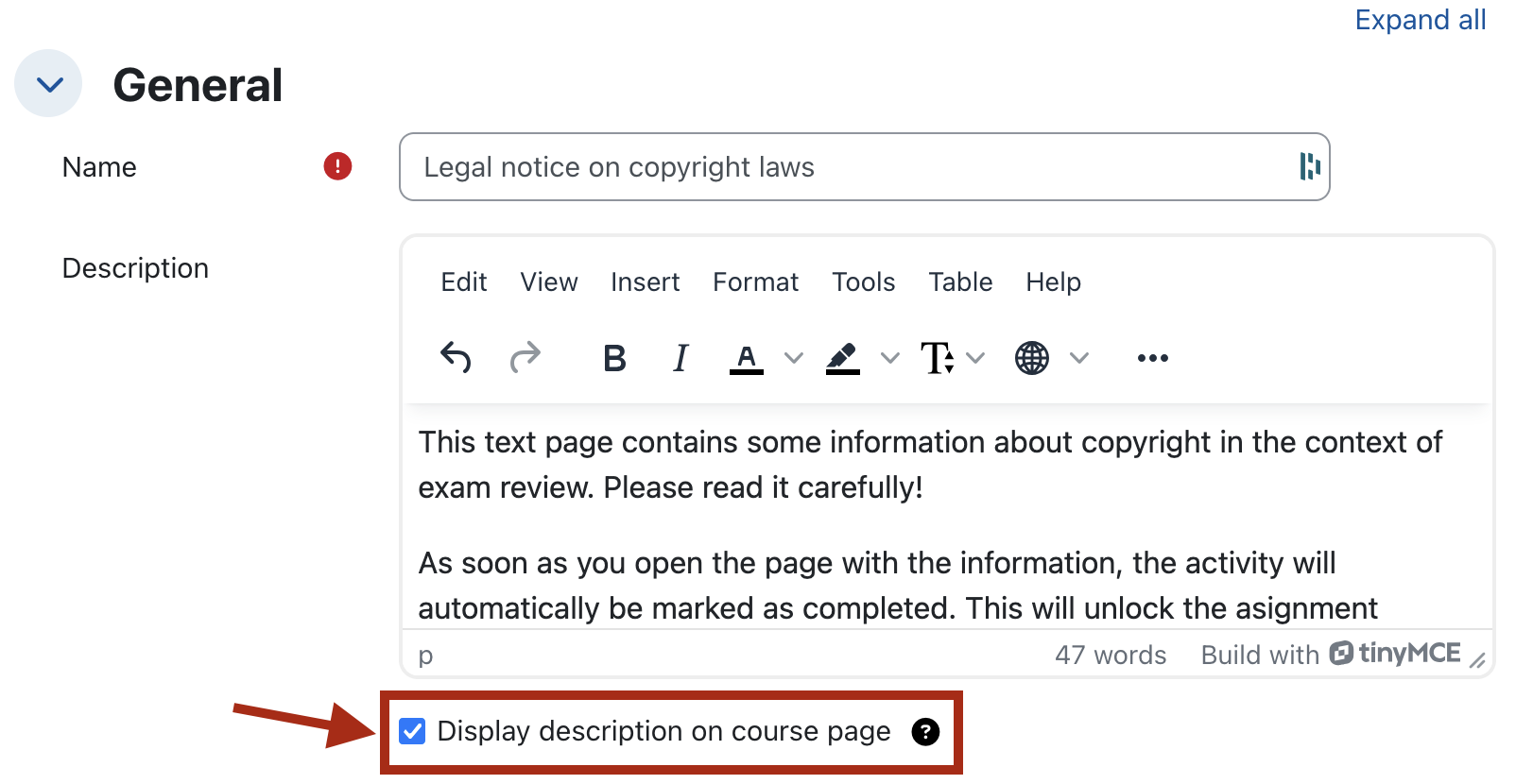The height and width of the screenshot is (784, 1516).
Task: Apply Italic formatting button
Action: (680, 358)
